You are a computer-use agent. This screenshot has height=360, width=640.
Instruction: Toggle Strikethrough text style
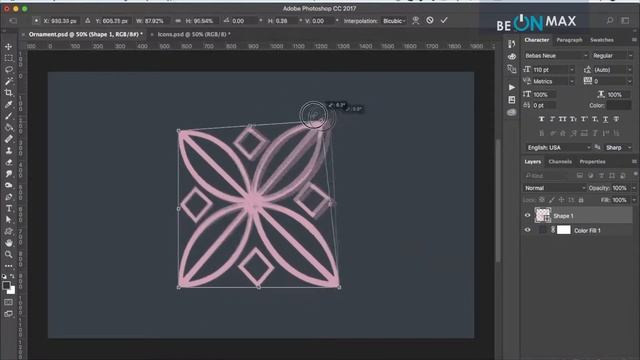click(x=616, y=119)
